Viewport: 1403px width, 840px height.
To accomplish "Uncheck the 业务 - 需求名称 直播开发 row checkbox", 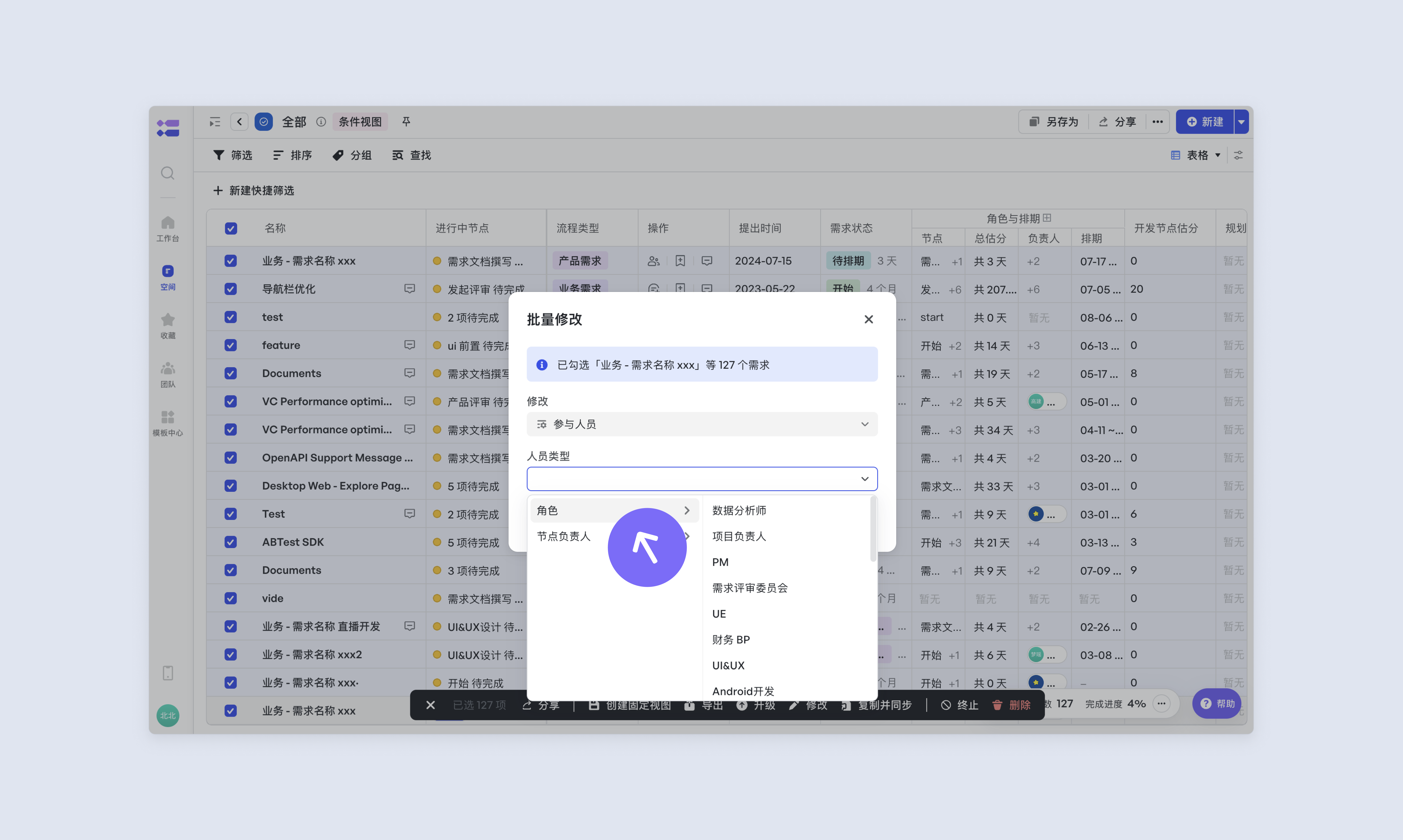I will (x=231, y=626).
